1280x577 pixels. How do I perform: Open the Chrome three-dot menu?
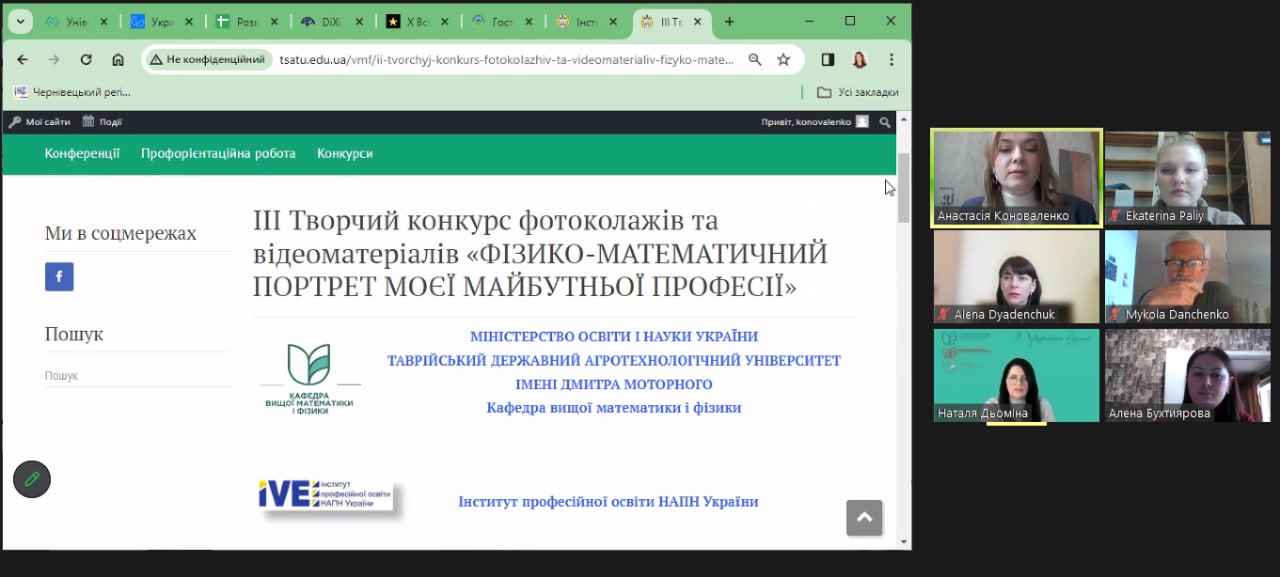point(891,60)
